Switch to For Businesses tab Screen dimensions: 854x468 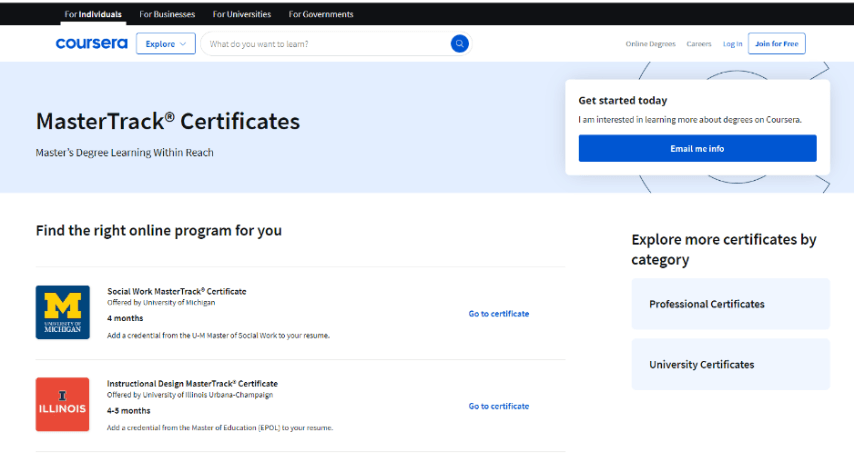pos(167,14)
